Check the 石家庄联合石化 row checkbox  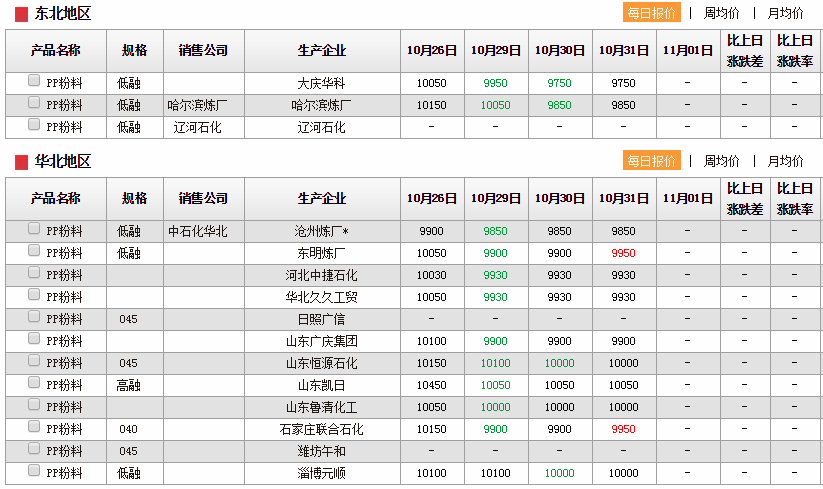click(x=34, y=427)
